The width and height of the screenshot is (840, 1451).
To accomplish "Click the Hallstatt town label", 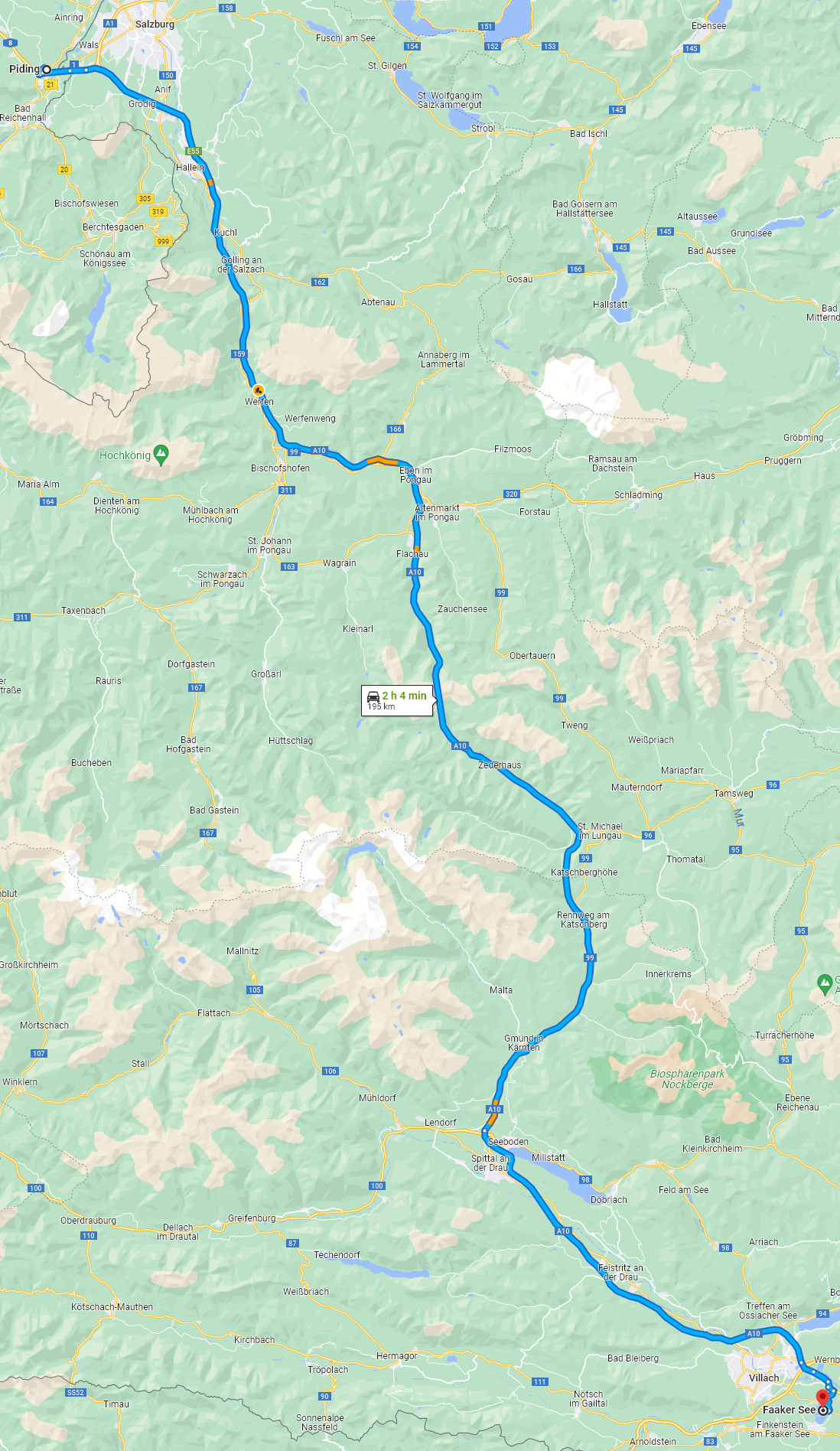I will pyautogui.click(x=610, y=305).
